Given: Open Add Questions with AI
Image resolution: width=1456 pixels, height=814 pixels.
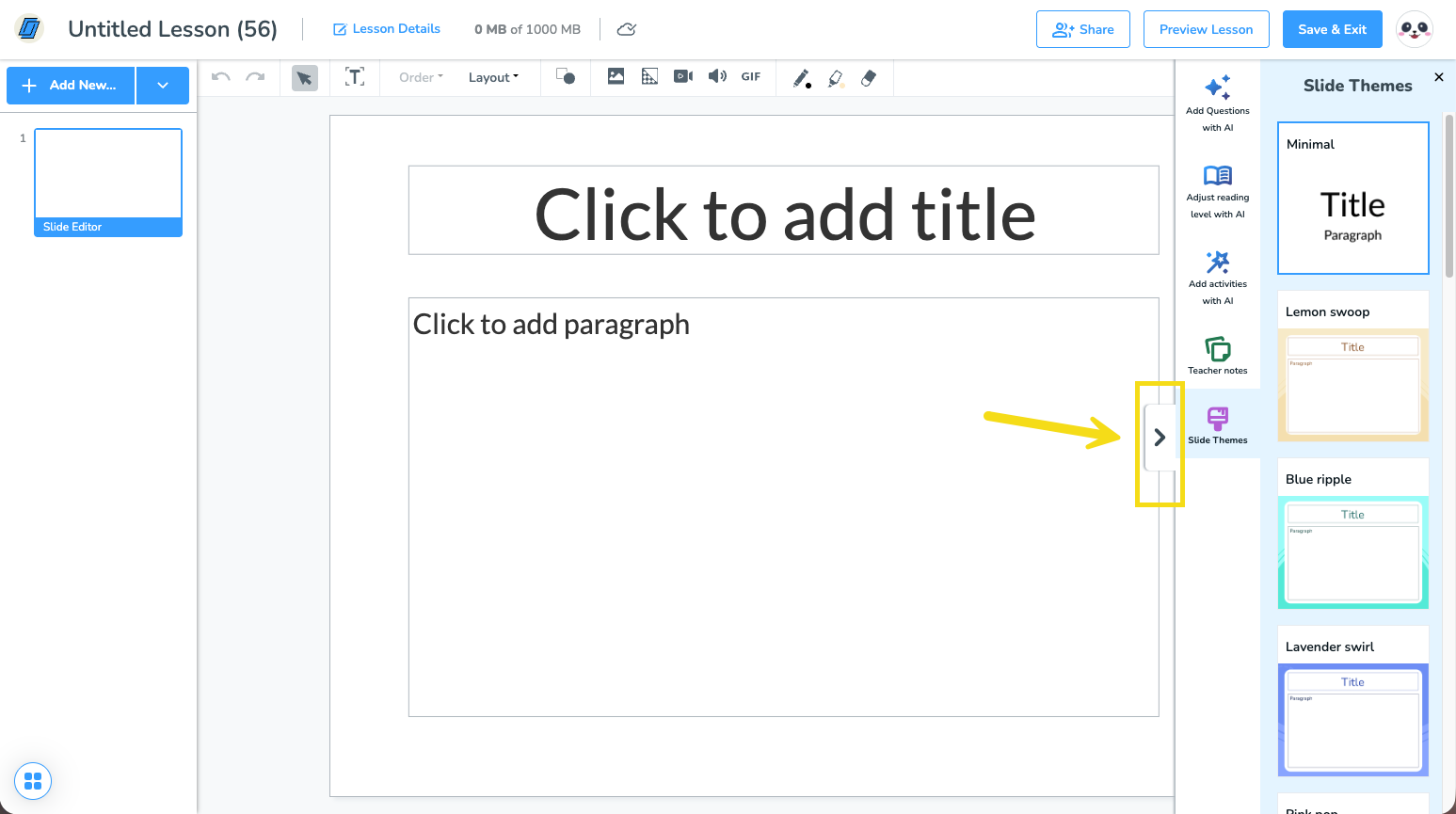Looking at the screenshot, I should coord(1218,103).
